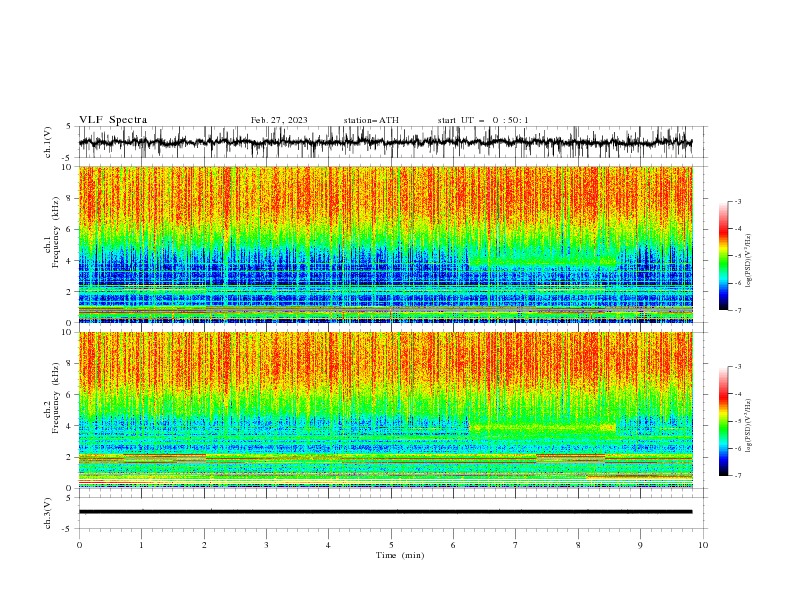792x612 pixels.
Task: Click the ch.1 voltage waveform trace
Action: (x=385, y=142)
